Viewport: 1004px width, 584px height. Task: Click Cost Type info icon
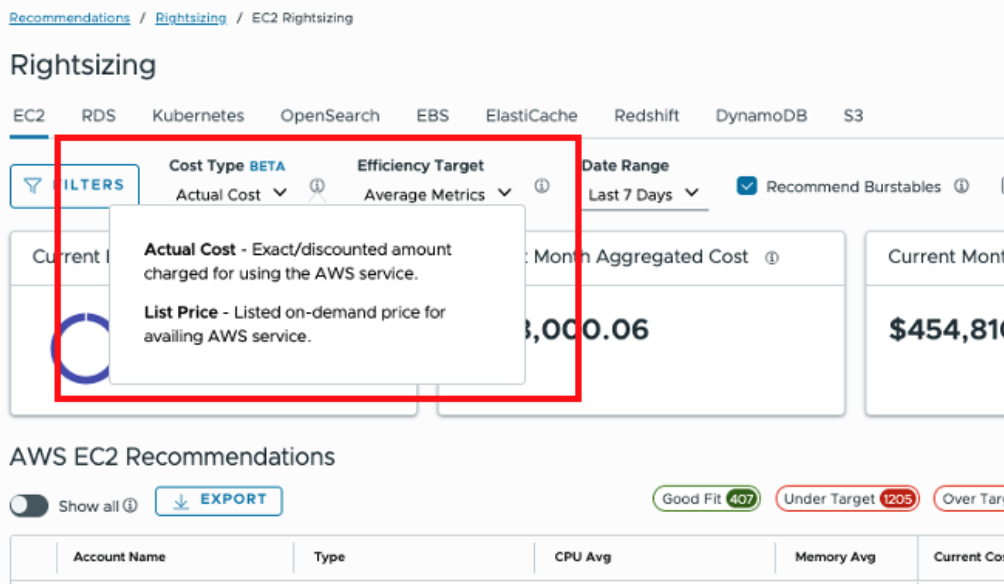[317, 186]
